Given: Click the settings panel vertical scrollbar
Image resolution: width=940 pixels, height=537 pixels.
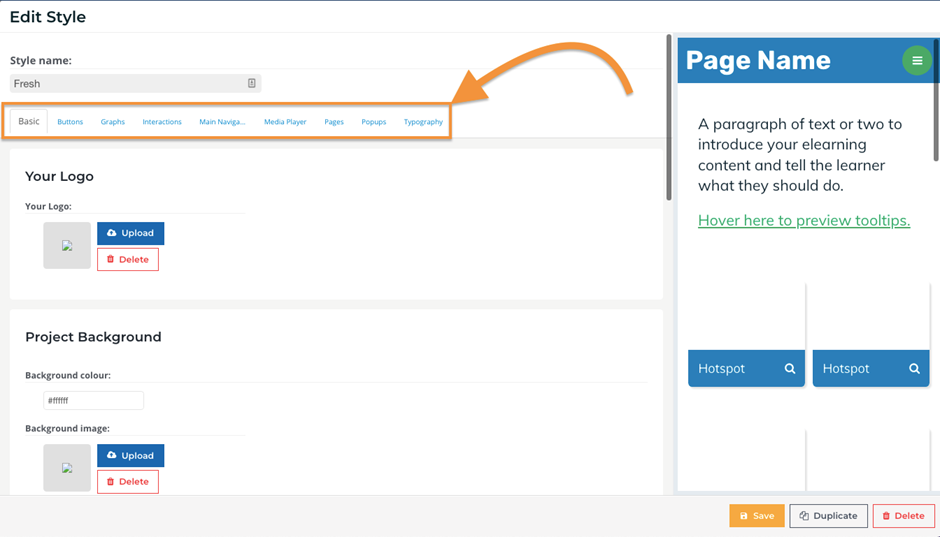Looking at the screenshot, I should tap(669, 117).
